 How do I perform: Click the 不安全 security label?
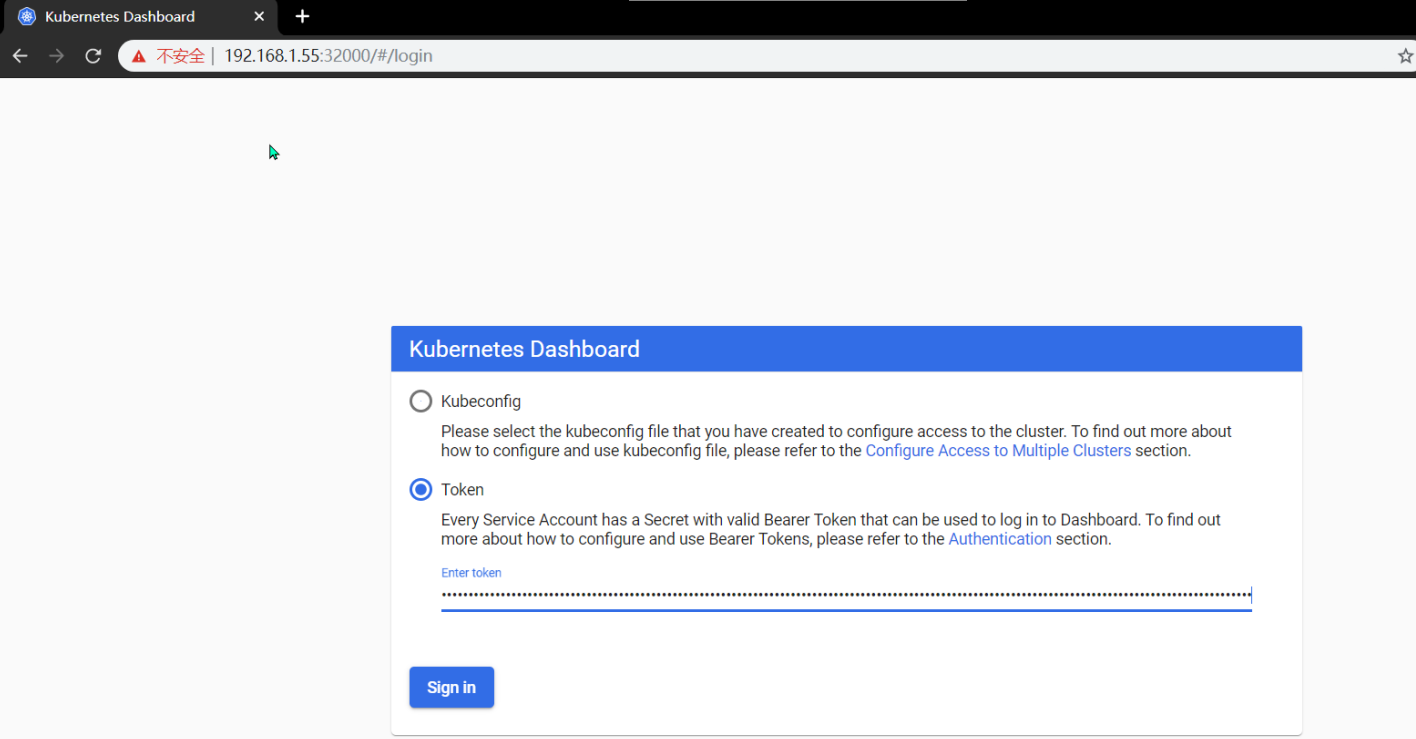[x=180, y=56]
